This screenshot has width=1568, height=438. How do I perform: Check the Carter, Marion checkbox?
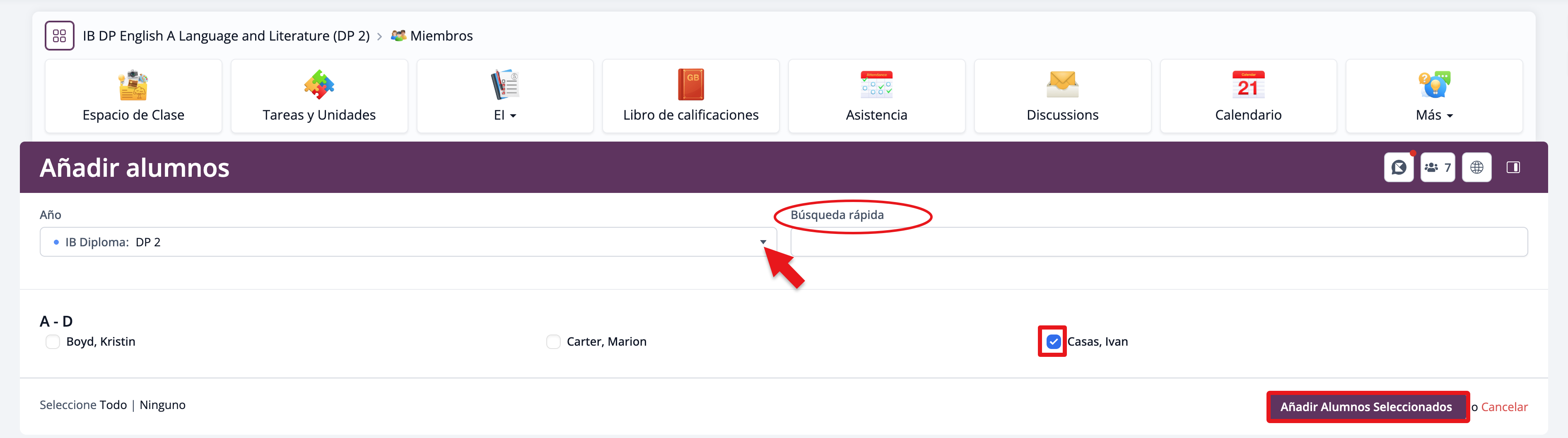553,342
